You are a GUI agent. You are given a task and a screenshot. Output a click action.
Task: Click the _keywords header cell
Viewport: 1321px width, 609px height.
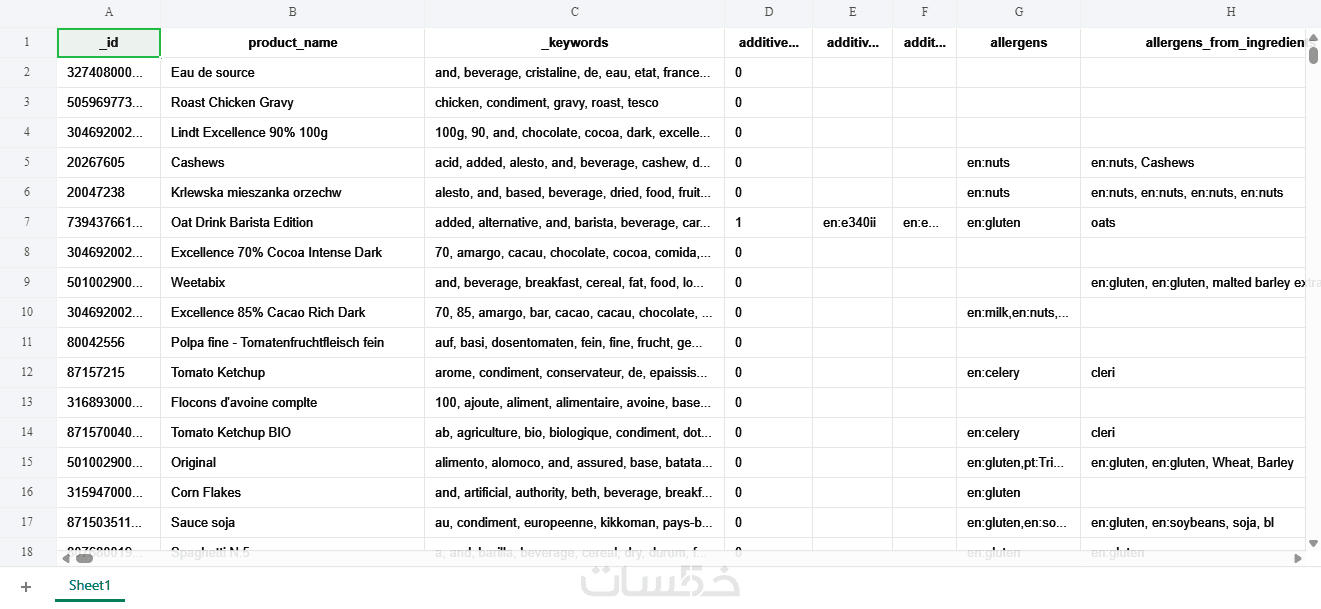(575, 43)
